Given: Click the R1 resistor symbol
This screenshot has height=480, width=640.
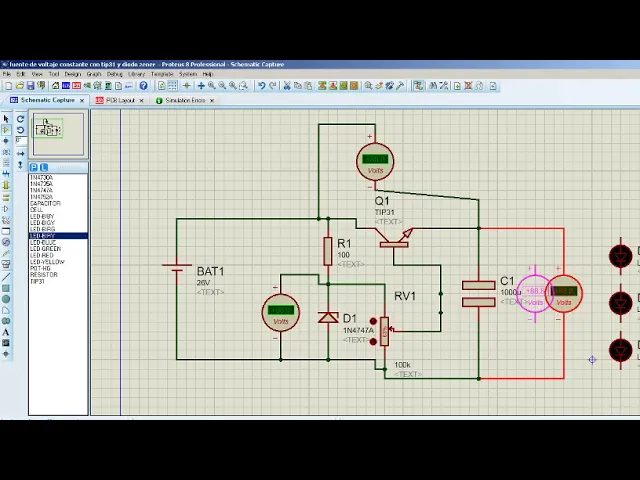Looking at the screenshot, I should coord(328,251).
